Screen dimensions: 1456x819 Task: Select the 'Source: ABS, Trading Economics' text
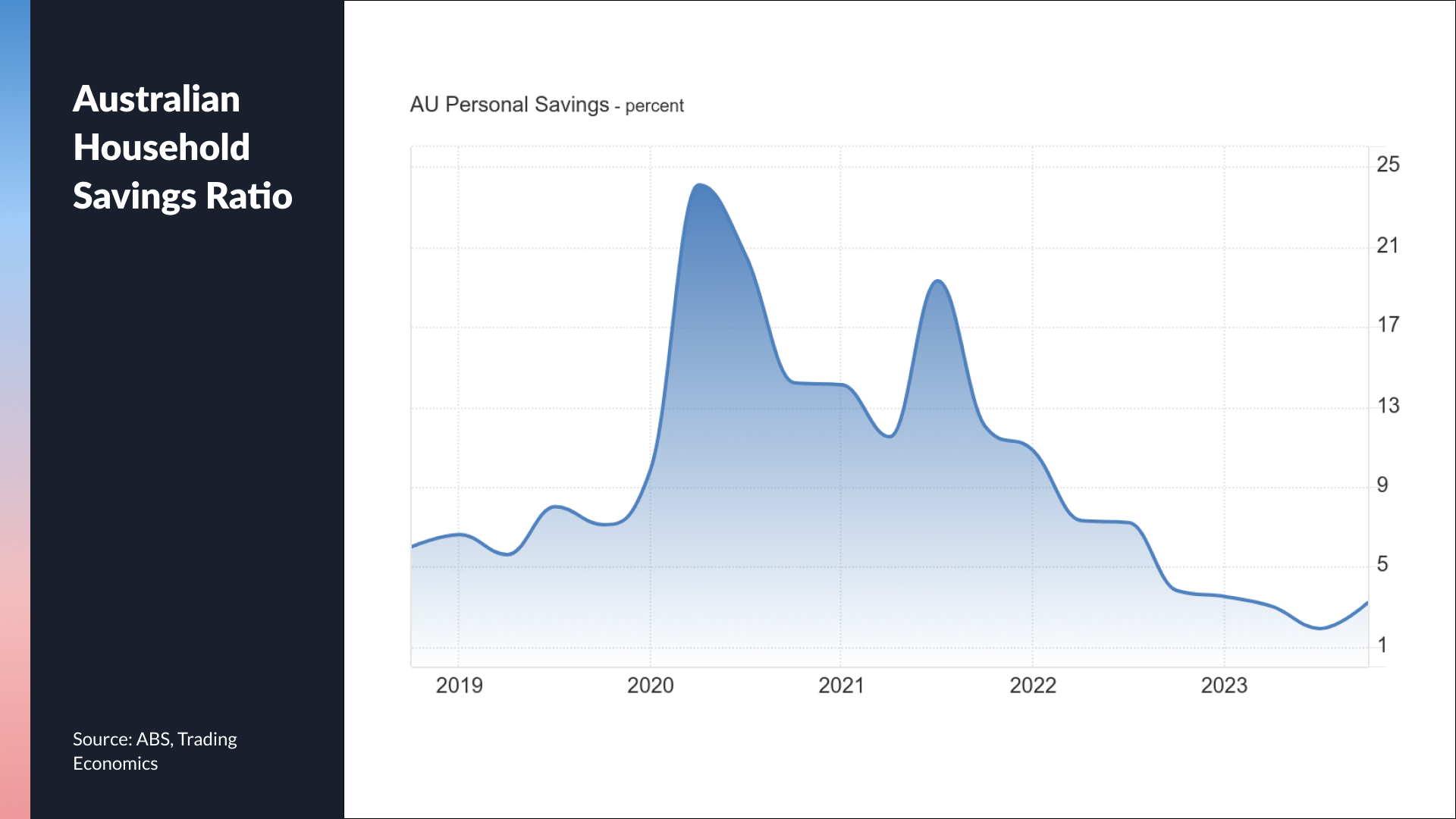155,751
